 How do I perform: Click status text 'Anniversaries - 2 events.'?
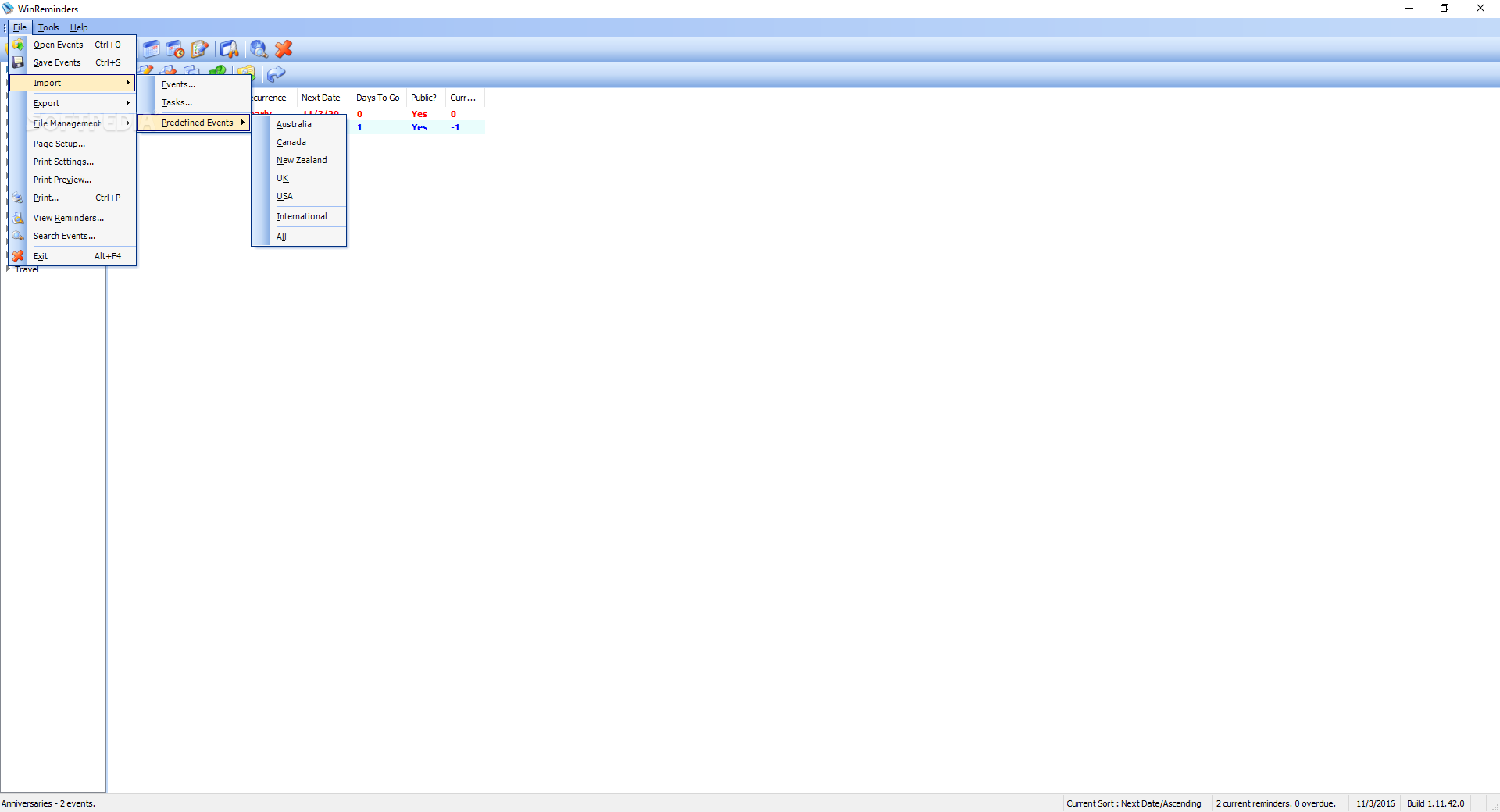48,803
